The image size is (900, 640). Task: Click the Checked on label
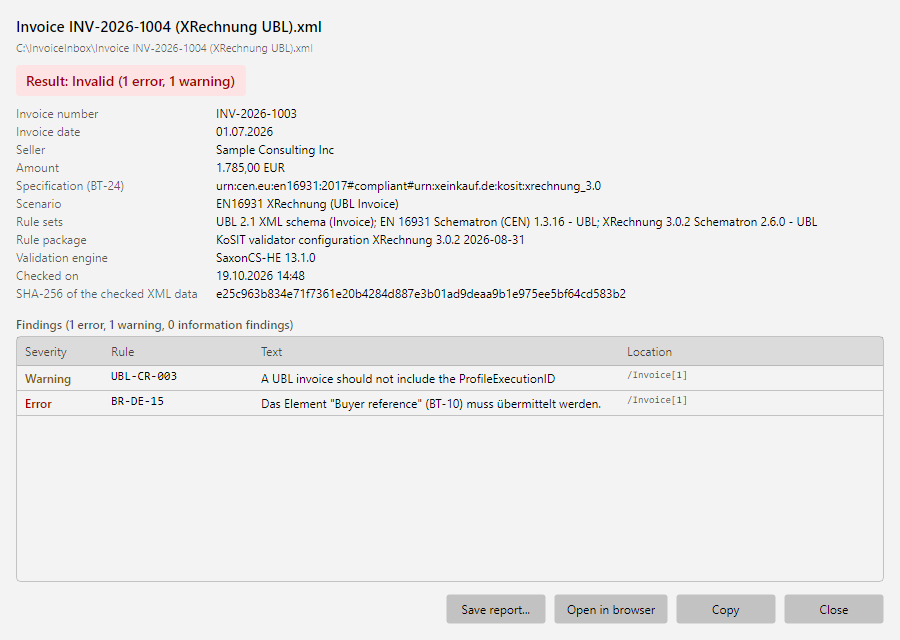(x=47, y=276)
